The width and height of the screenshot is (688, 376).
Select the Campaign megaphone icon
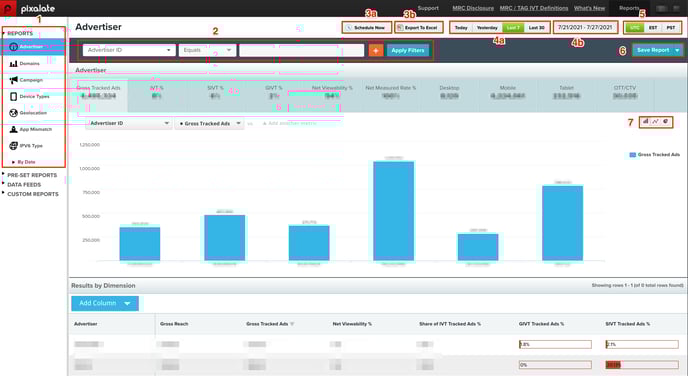[14, 80]
